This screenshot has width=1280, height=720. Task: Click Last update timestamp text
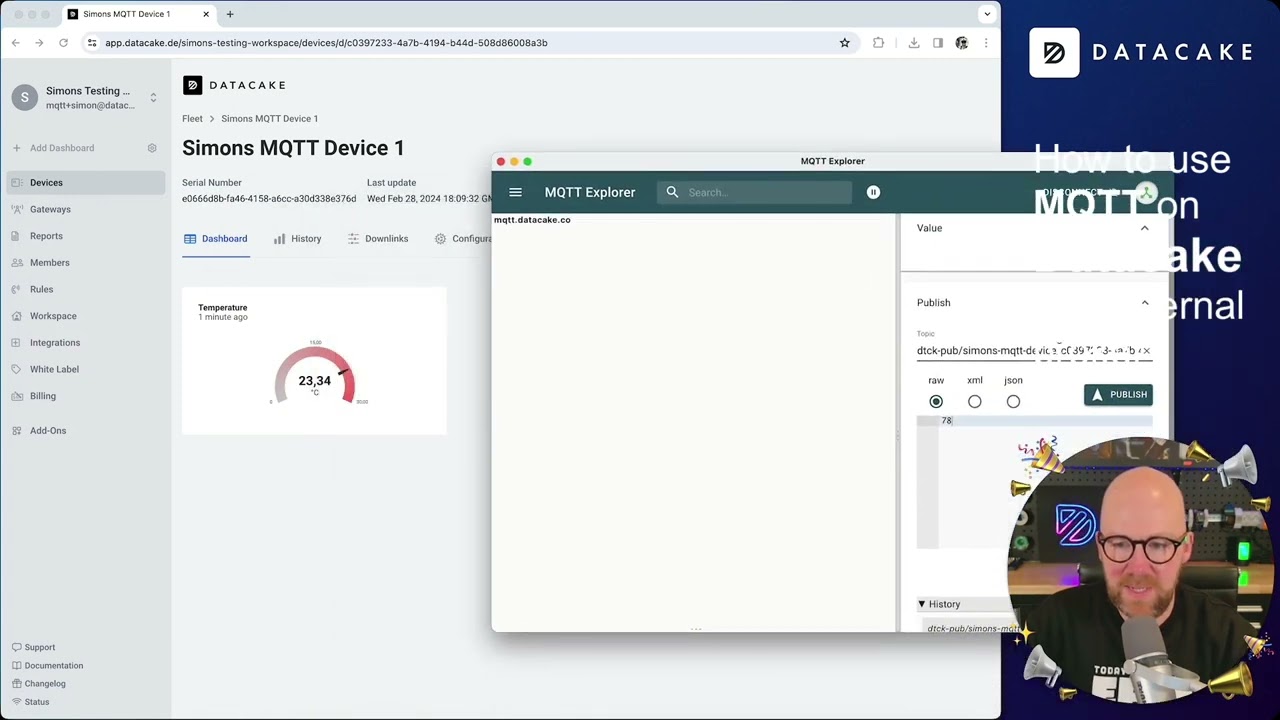[x=429, y=199]
